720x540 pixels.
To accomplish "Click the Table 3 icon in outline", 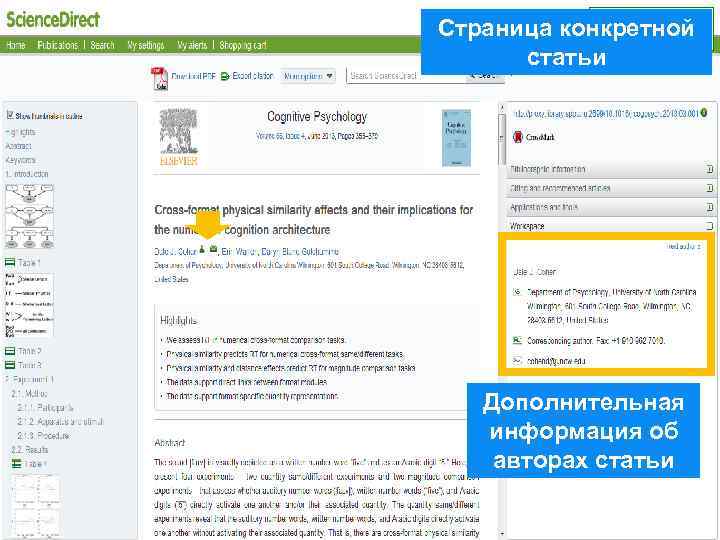I will click(x=10, y=365).
